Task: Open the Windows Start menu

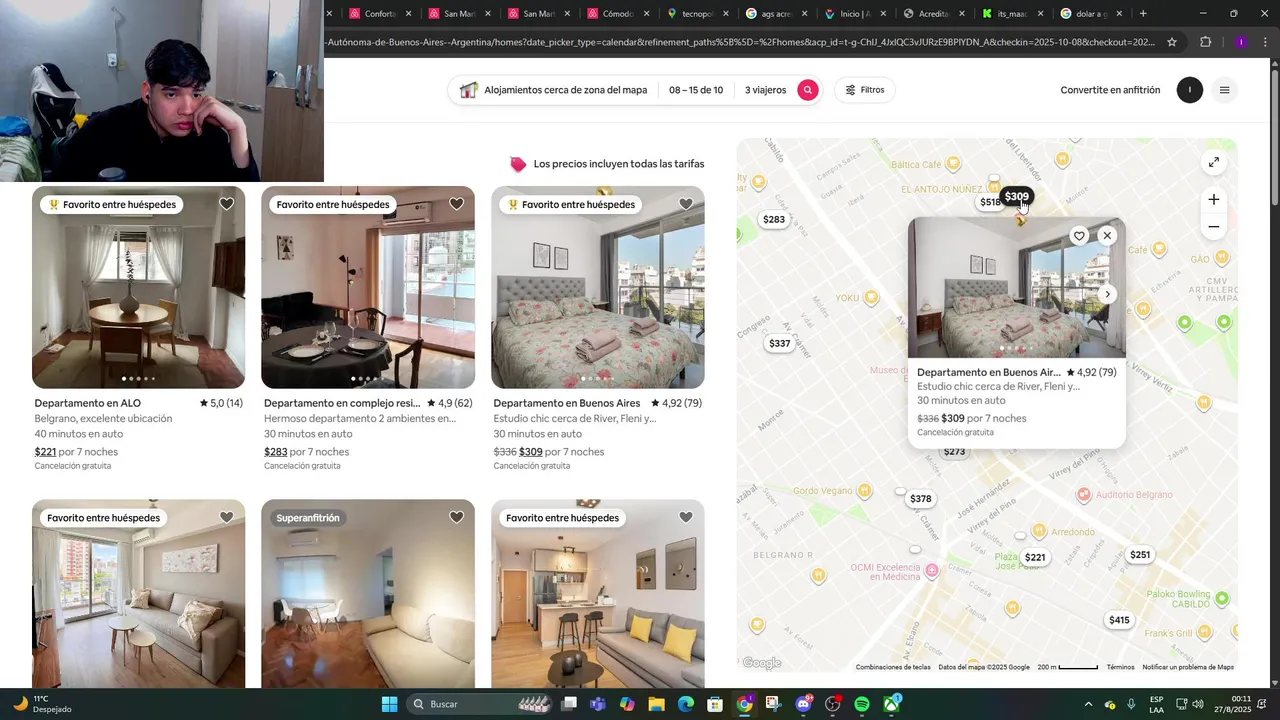Action: pos(389,704)
